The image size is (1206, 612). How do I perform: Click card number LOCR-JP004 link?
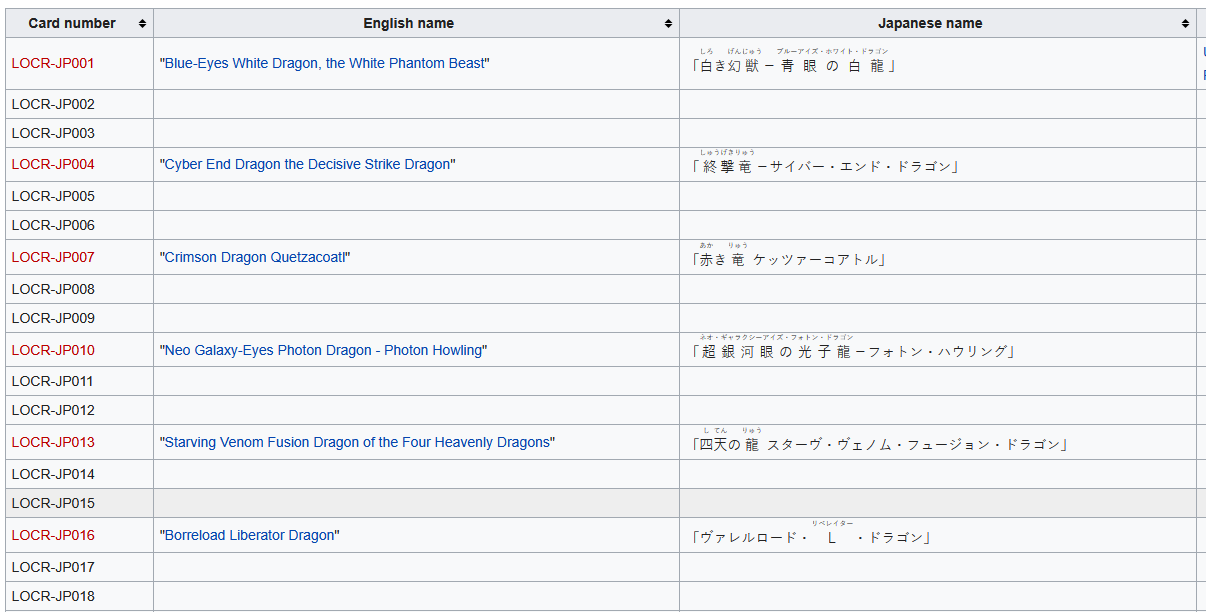[x=53, y=164]
